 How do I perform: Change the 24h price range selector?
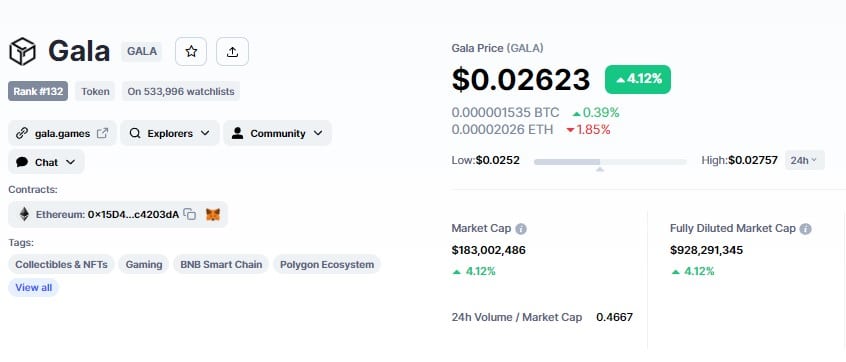(x=804, y=160)
